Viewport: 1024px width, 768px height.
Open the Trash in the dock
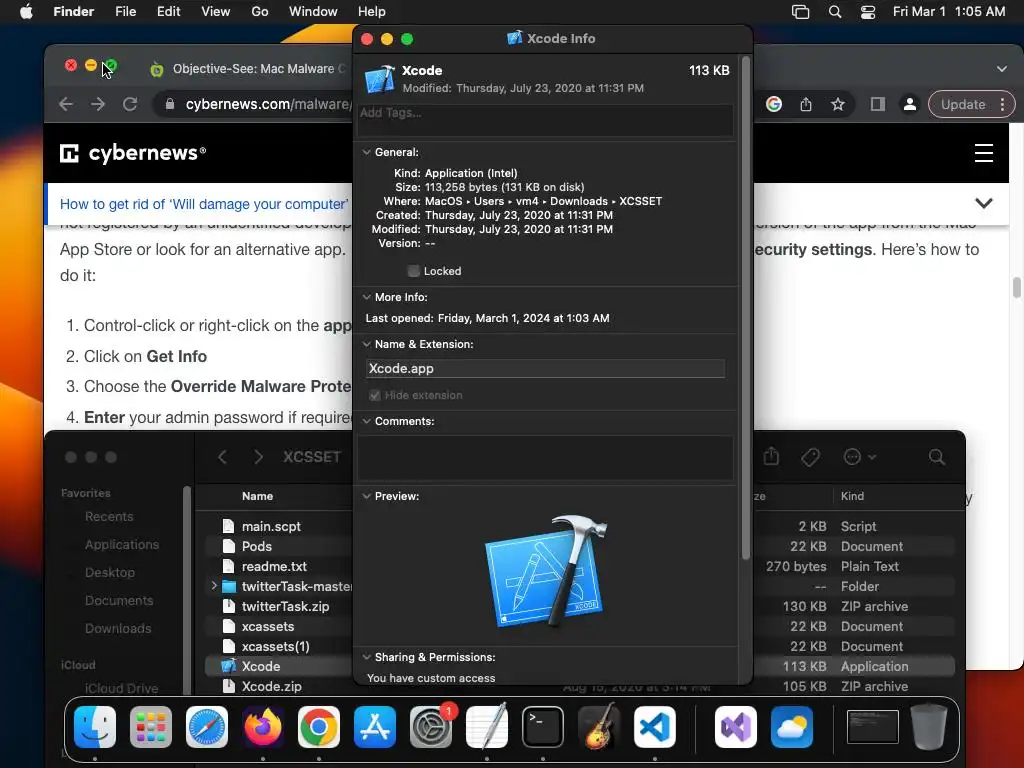coord(929,726)
